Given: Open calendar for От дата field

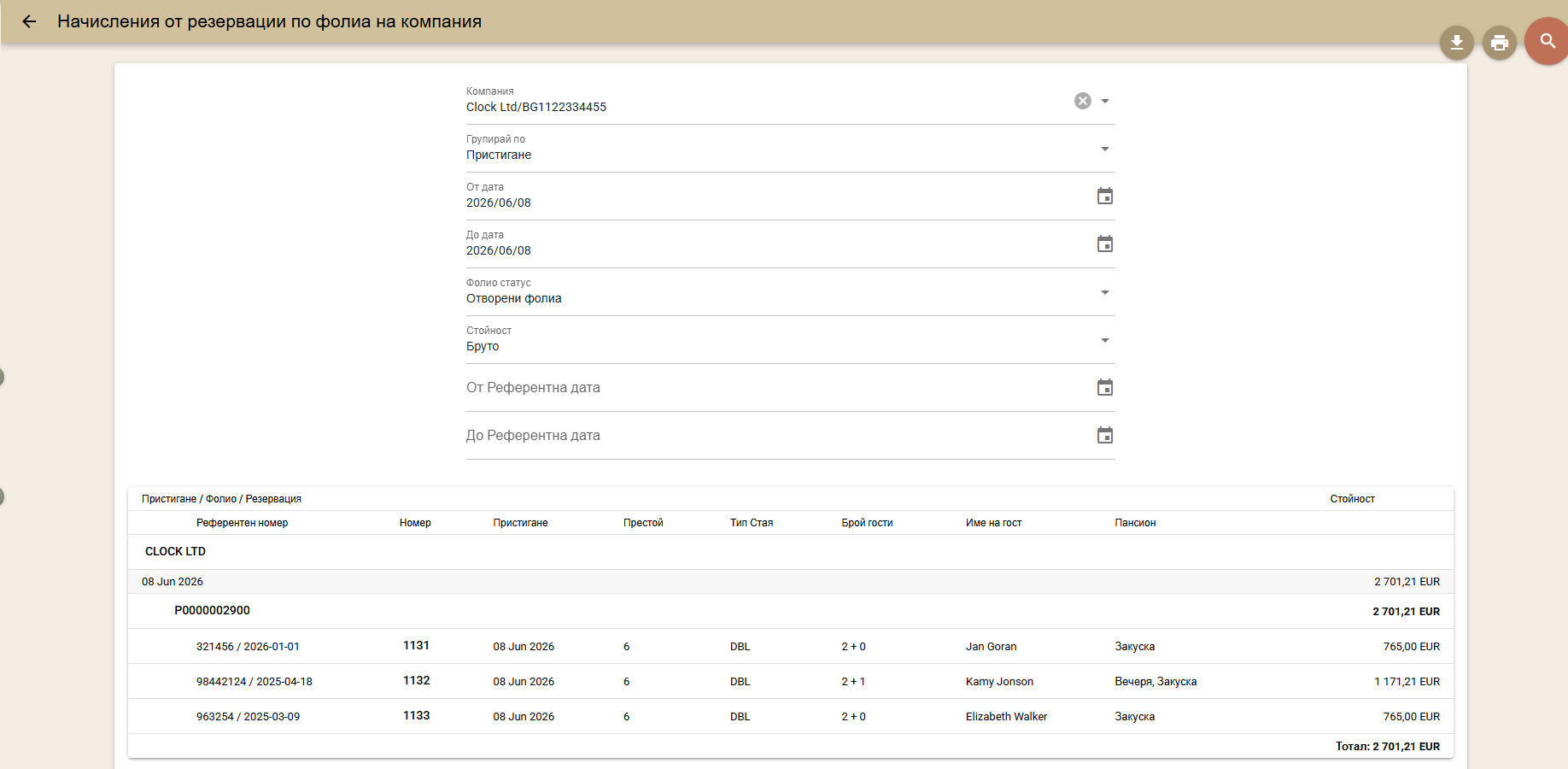Looking at the screenshot, I should tap(1105, 197).
